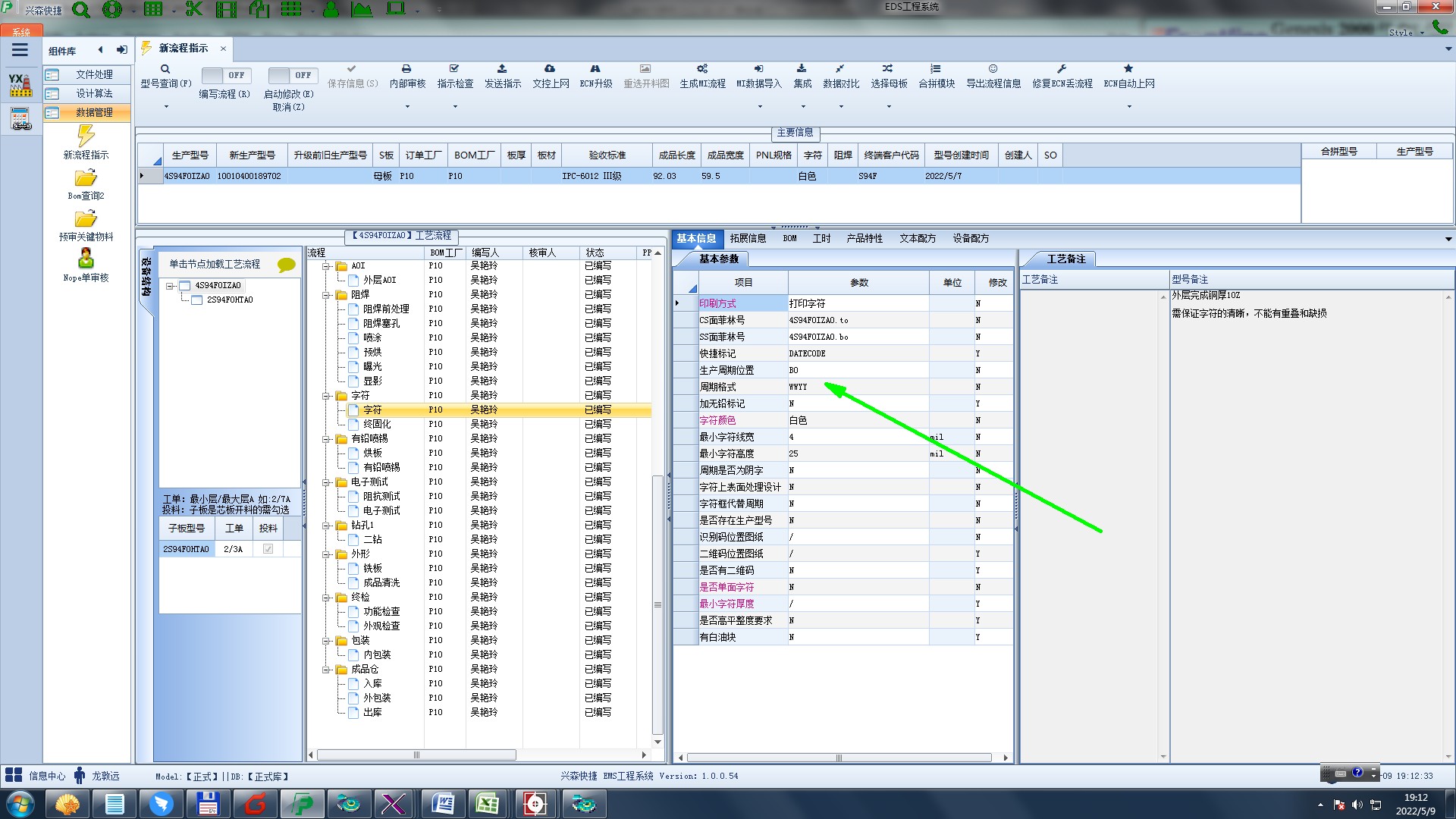
Task: Collapse the 阻焊 folder in process tree
Action: click(x=326, y=295)
